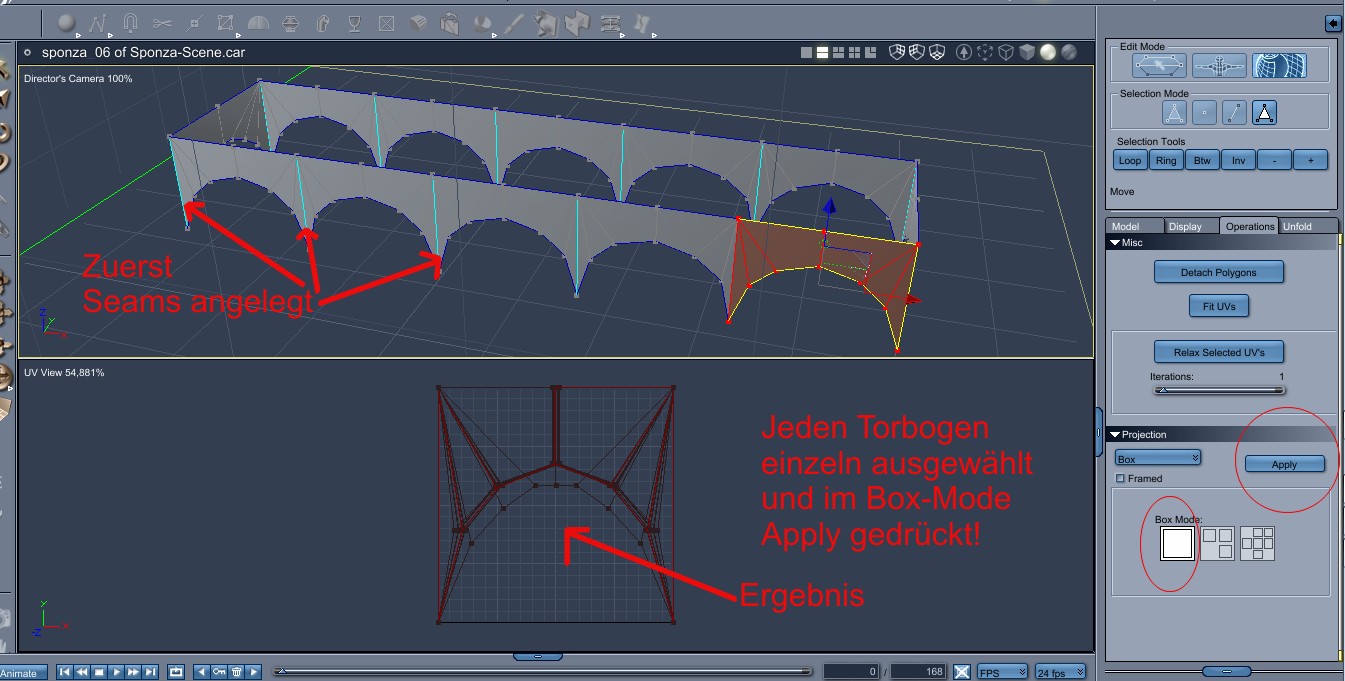
Task: Switch to wireframe cube display
Action: 1006,52
